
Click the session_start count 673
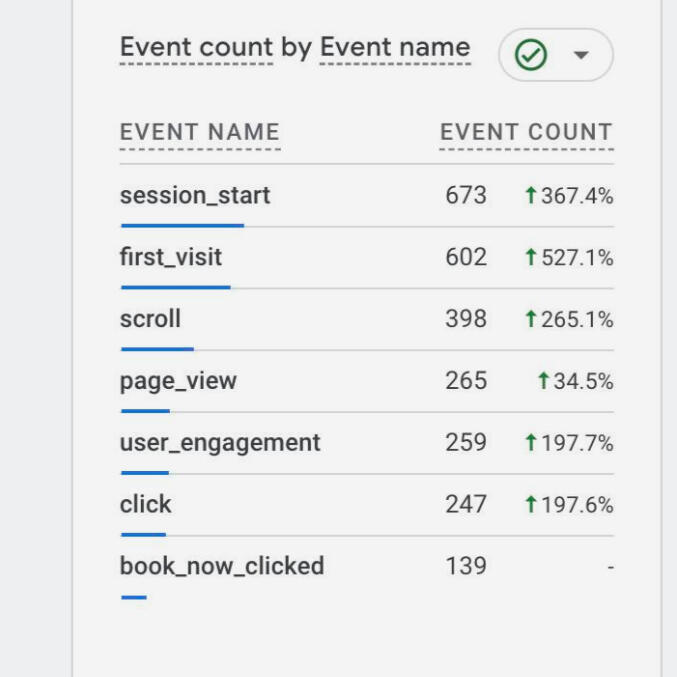click(x=466, y=195)
